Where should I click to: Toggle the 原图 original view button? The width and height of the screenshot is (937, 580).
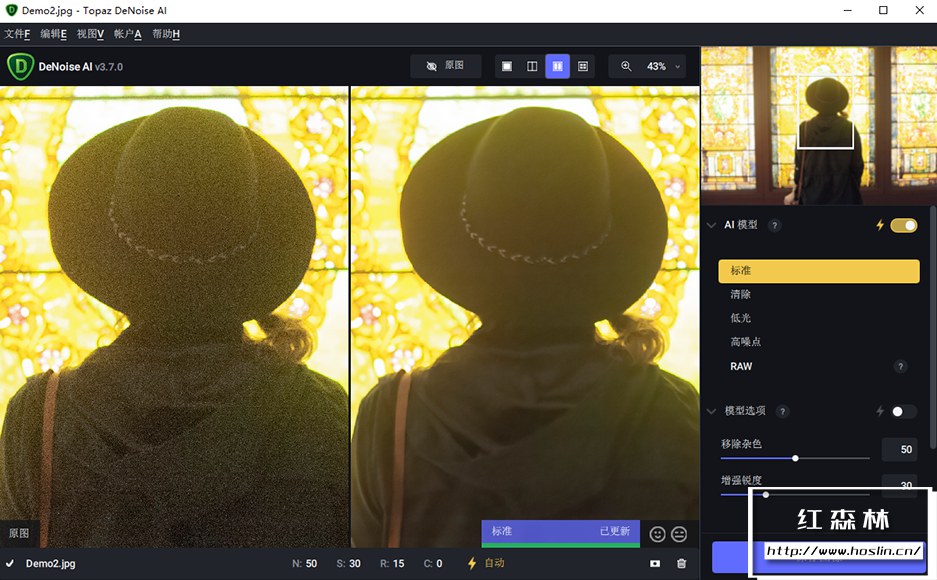point(445,66)
